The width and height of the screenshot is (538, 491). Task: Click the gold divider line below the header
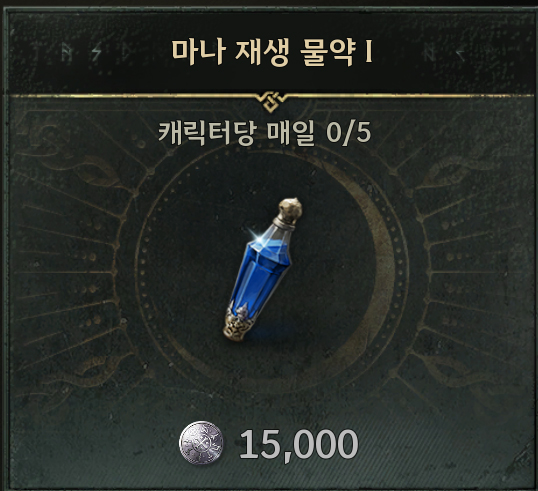click(x=271, y=96)
